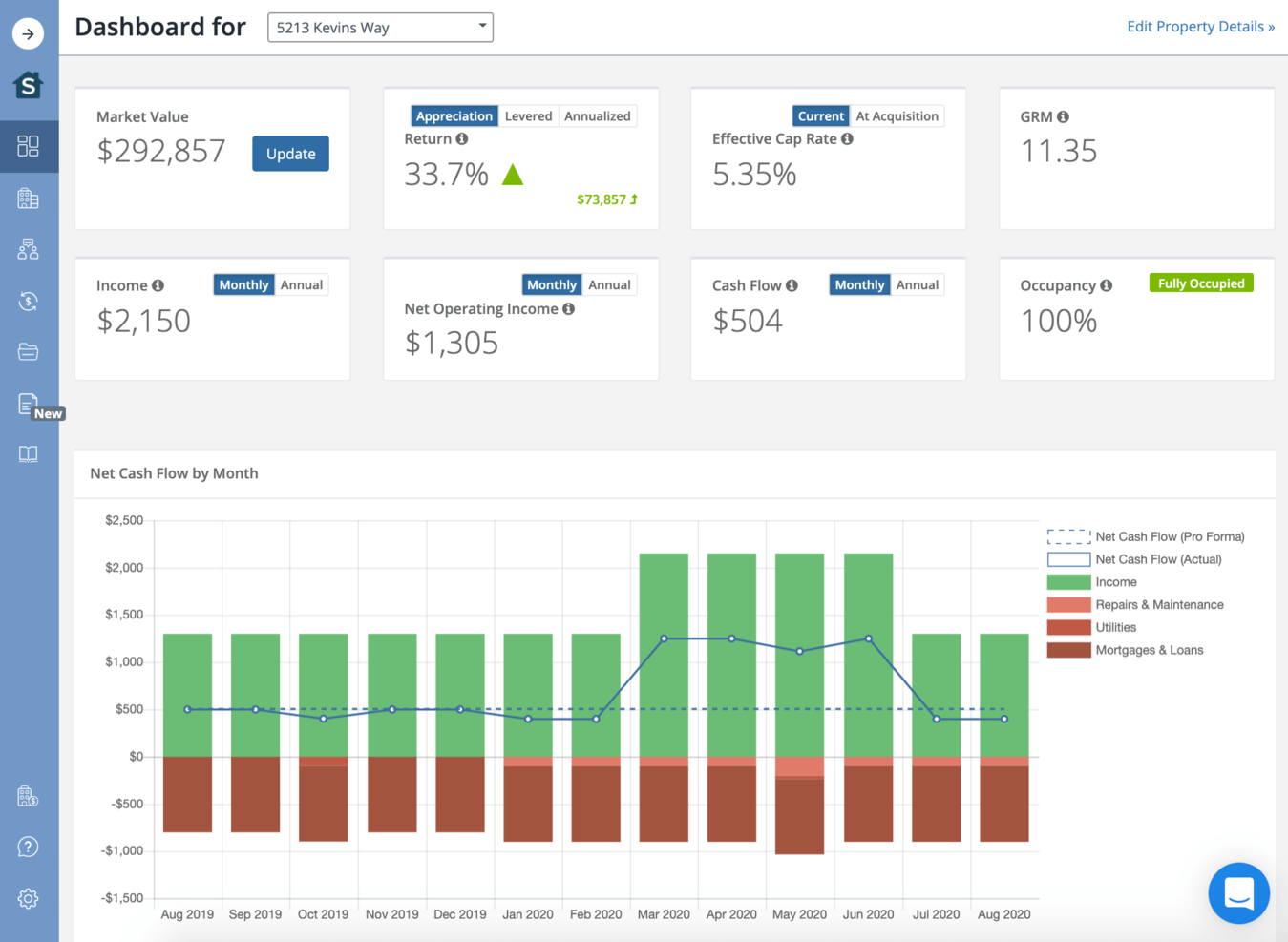The width and height of the screenshot is (1288, 942).
Task: Open the Help question mark icon
Action: (29, 847)
